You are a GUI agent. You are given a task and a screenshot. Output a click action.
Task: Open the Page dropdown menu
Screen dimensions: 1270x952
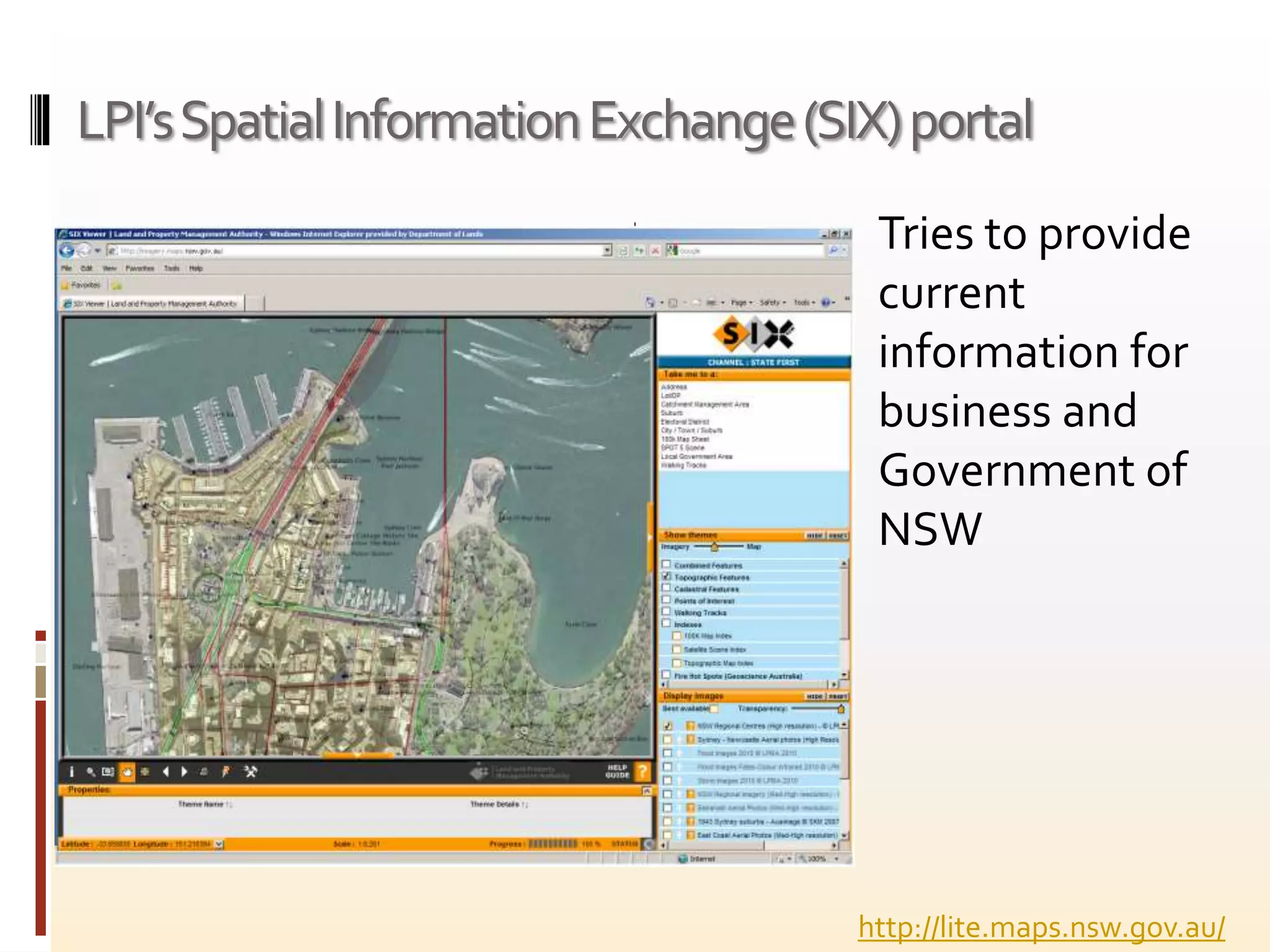tap(741, 302)
